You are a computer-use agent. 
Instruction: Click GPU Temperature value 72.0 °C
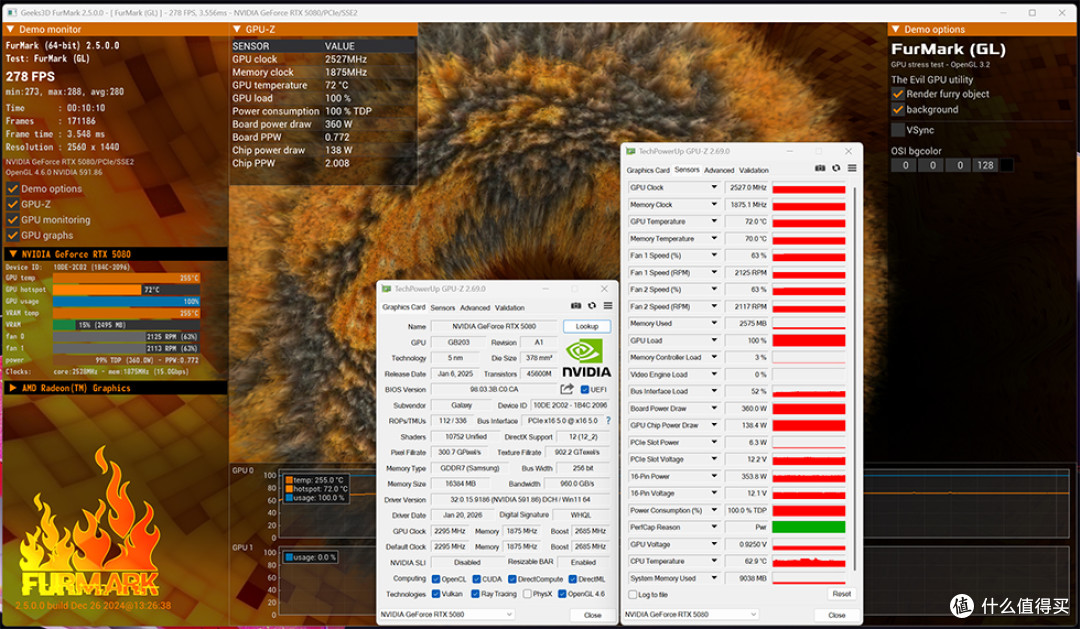point(747,221)
